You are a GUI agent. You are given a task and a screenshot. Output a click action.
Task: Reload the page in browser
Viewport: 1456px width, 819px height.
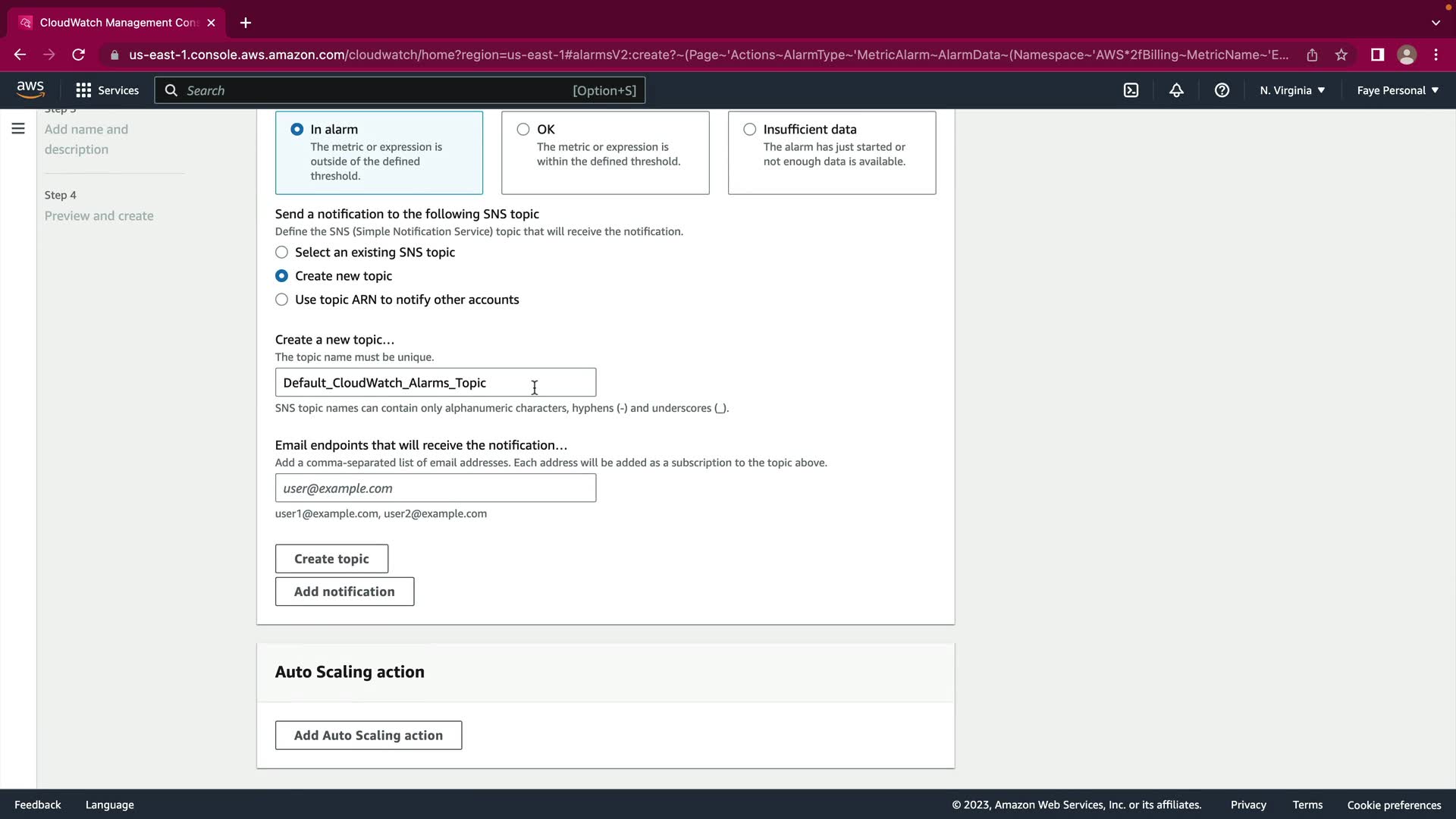(78, 55)
